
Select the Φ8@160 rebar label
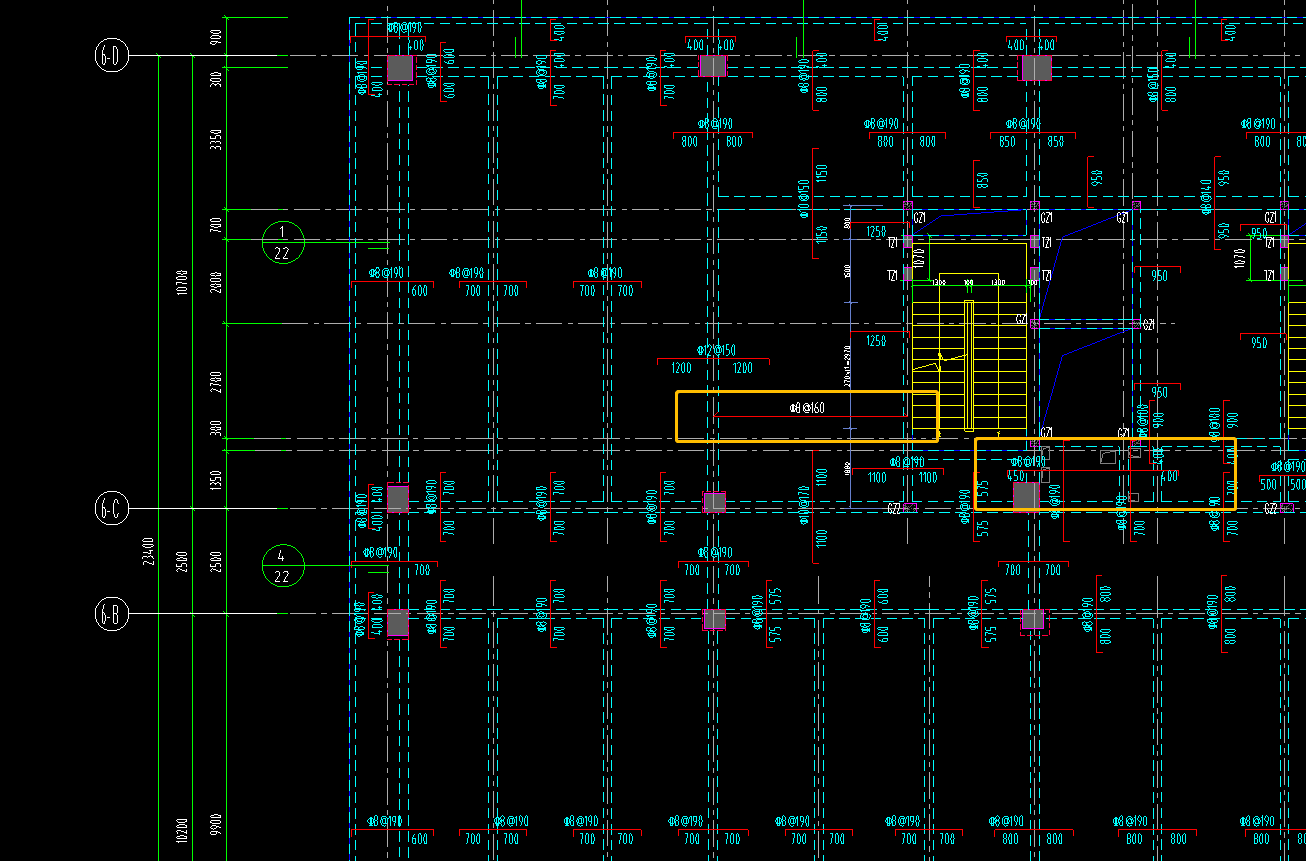(807, 408)
